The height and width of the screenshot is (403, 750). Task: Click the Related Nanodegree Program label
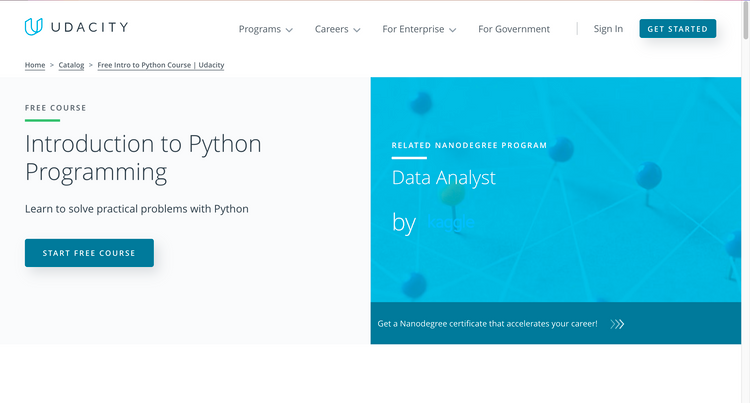click(x=469, y=145)
